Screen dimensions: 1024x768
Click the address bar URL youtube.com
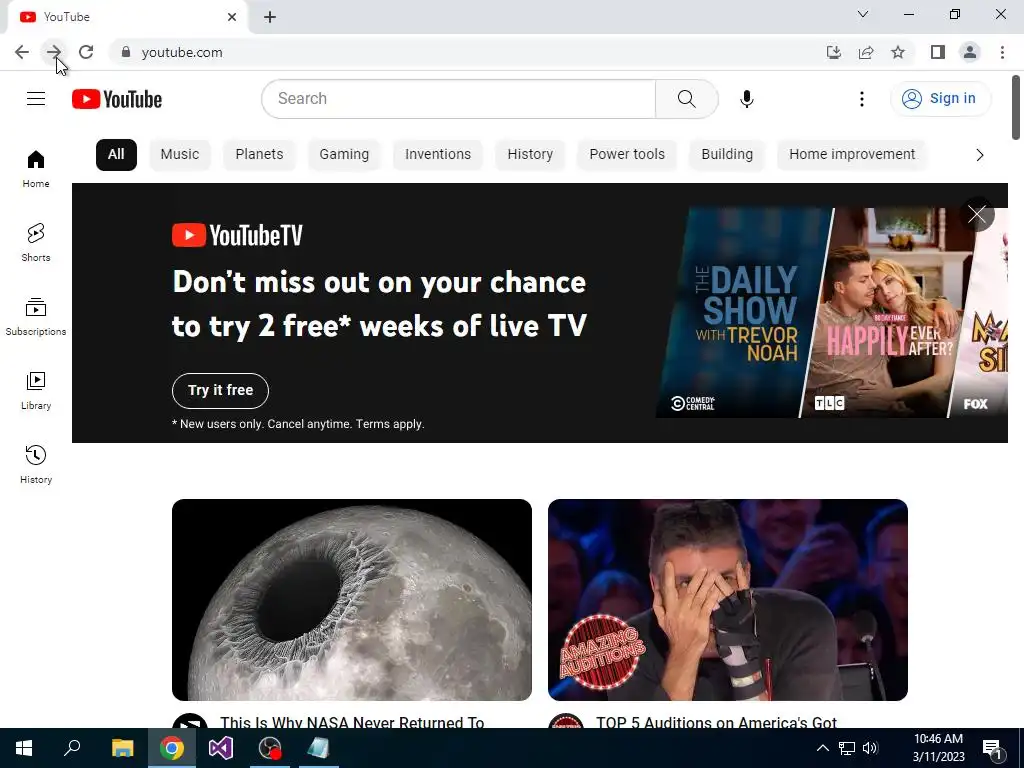182,52
